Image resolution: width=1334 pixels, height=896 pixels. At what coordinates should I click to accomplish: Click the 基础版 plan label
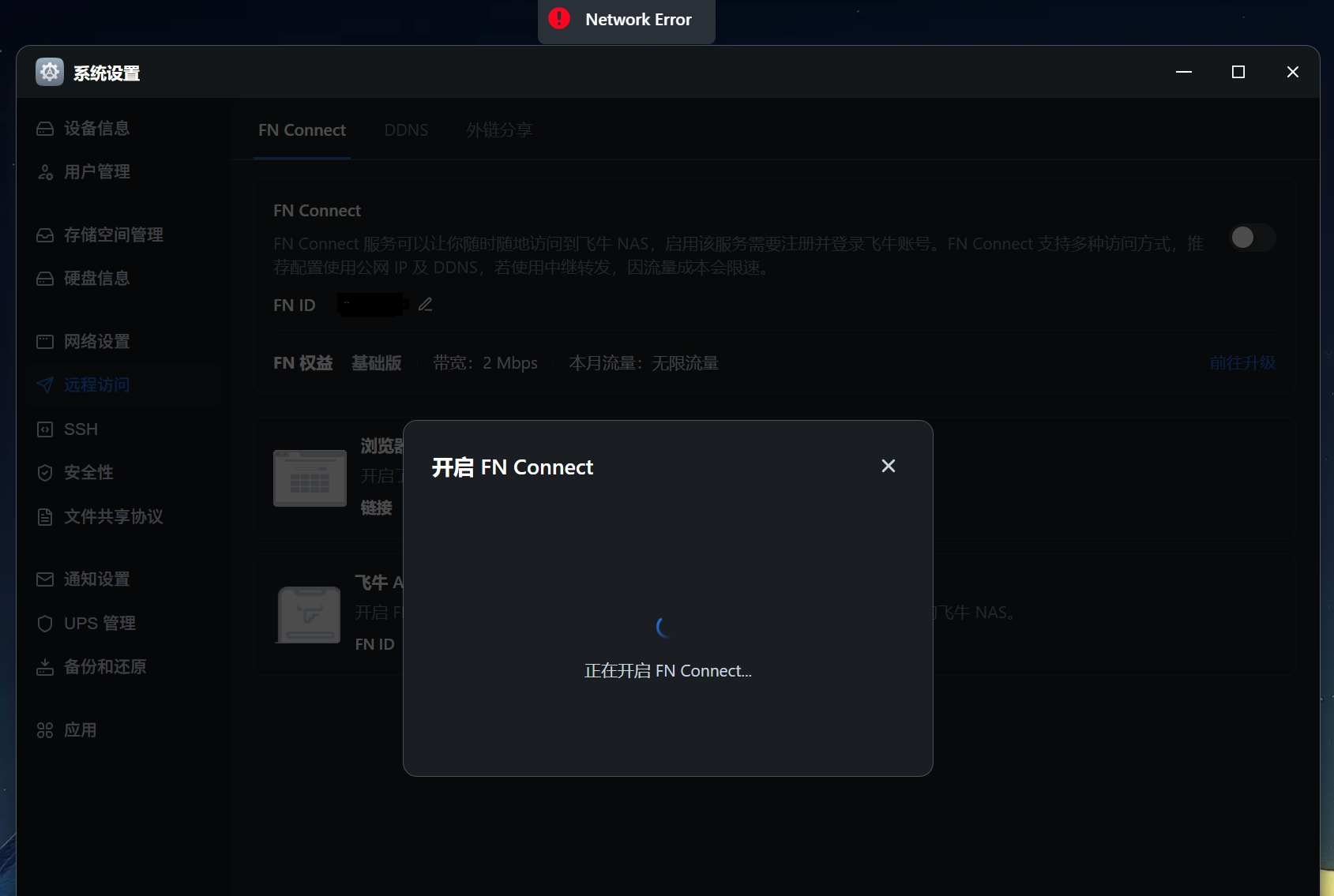click(377, 363)
